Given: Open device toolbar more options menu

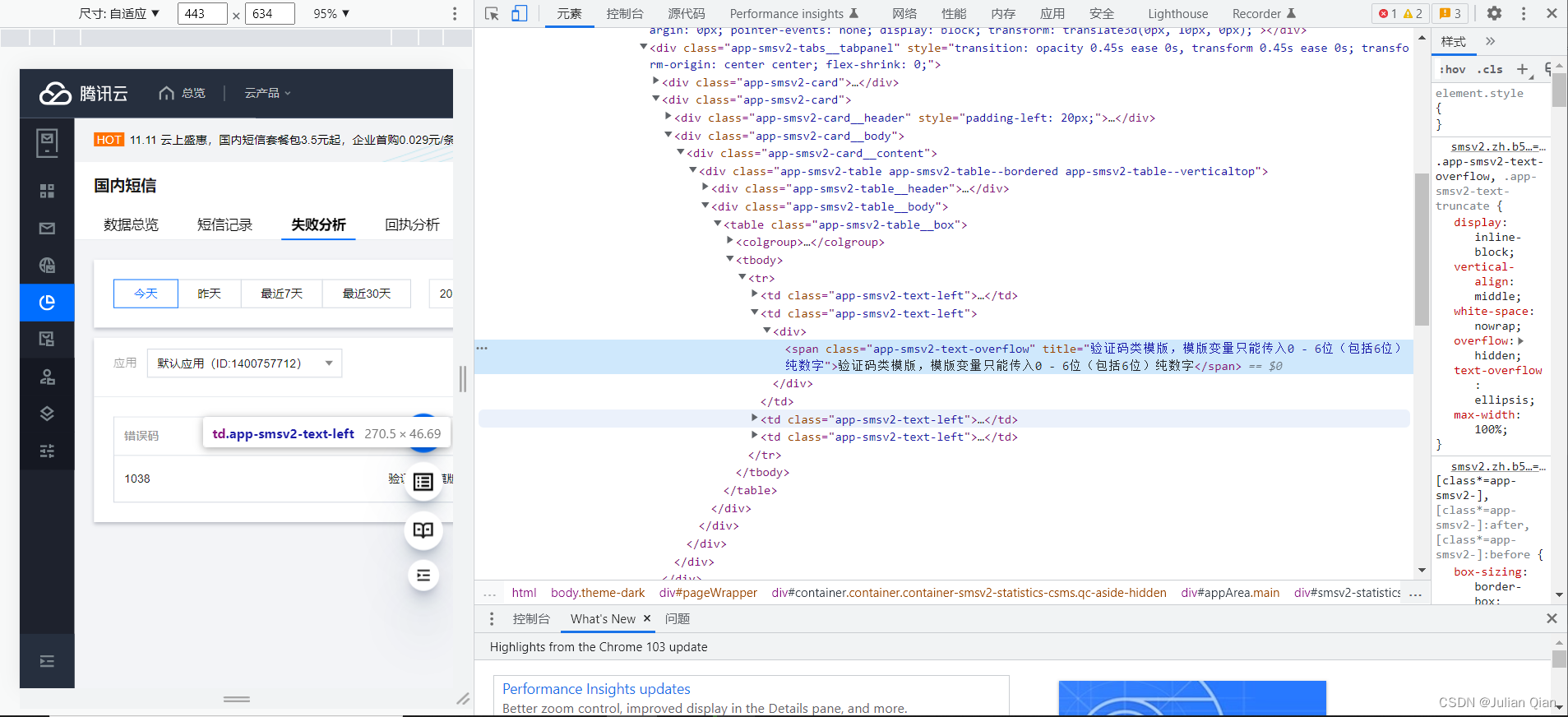Looking at the screenshot, I should tap(455, 13).
